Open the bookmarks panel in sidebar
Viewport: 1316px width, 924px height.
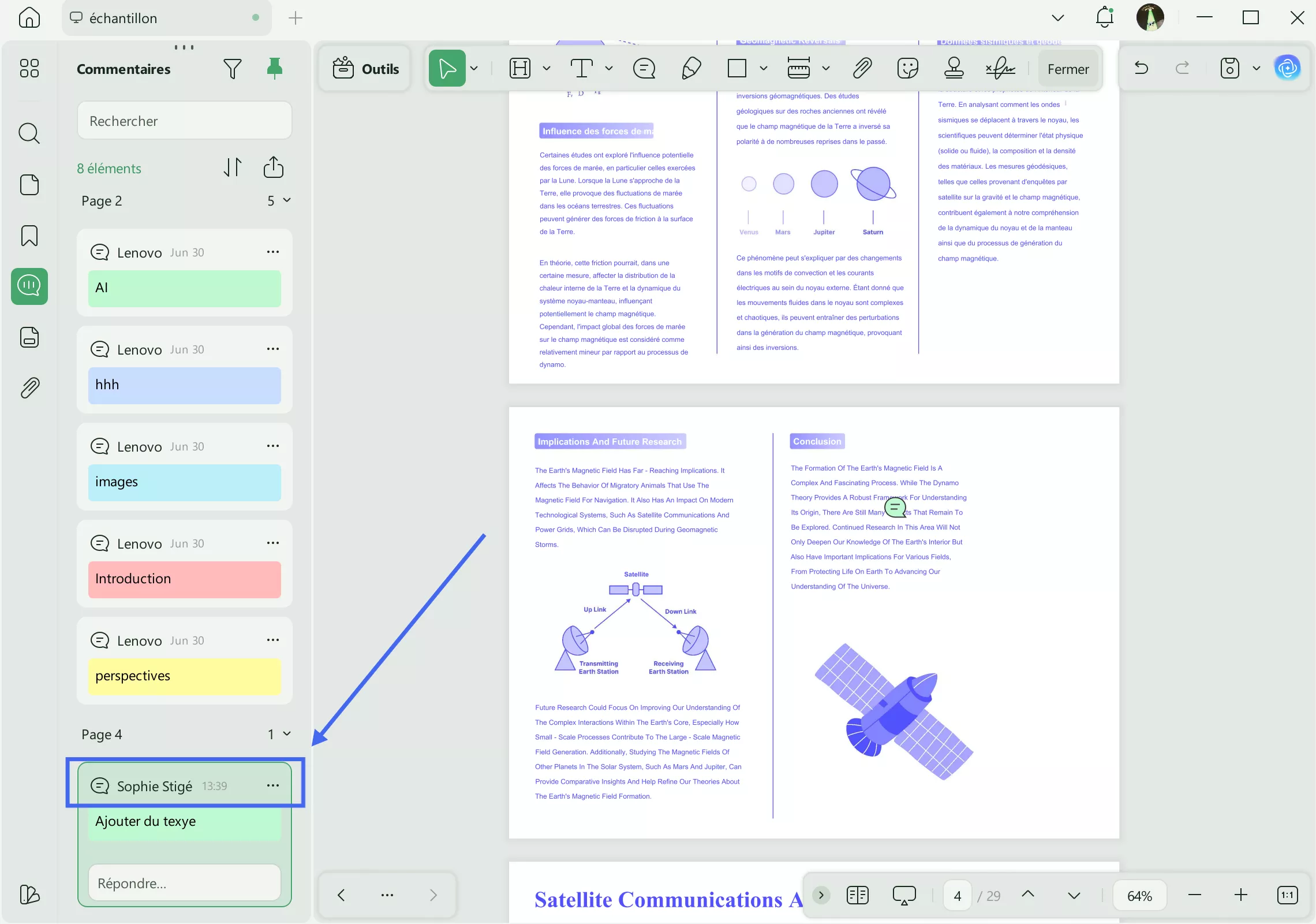click(x=29, y=236)
